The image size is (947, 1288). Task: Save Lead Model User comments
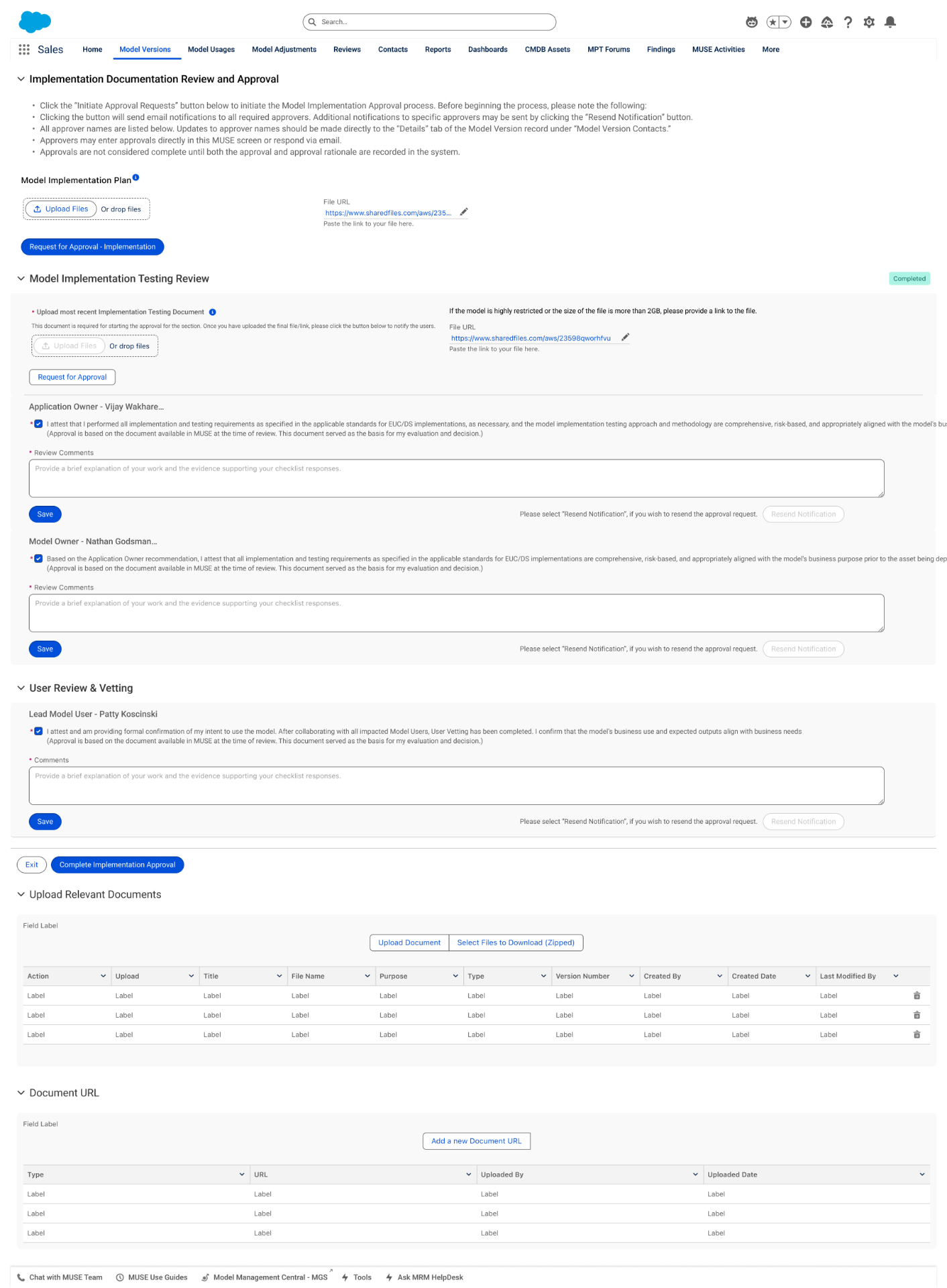point(45,822)
